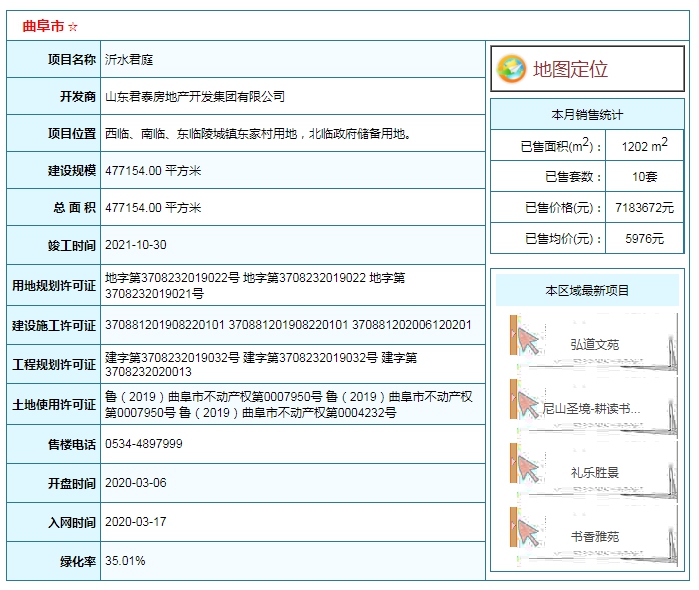Click the 建设施工许可证 permit numbers cell
Viewport: 699px width, 590px height.
pyautogui.click(x=293, y=325)
